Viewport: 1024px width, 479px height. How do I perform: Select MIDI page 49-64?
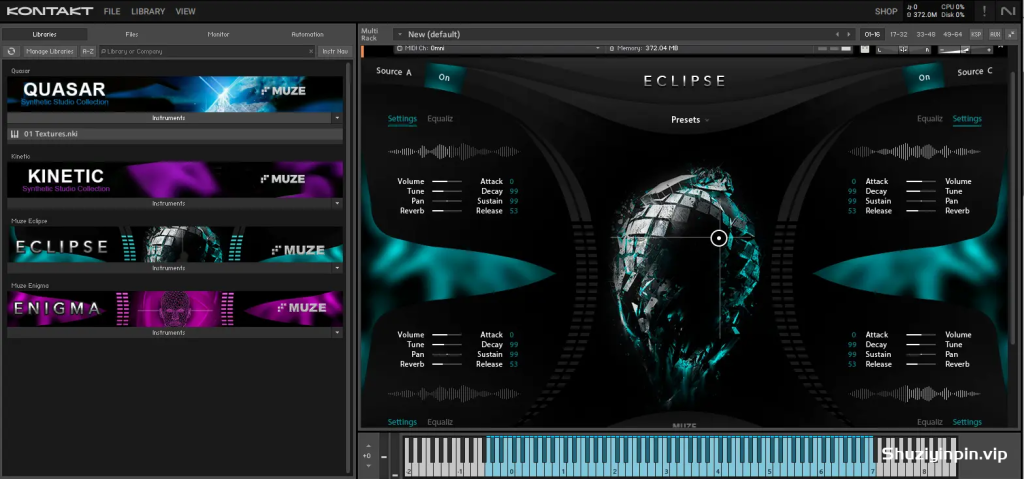952,34
